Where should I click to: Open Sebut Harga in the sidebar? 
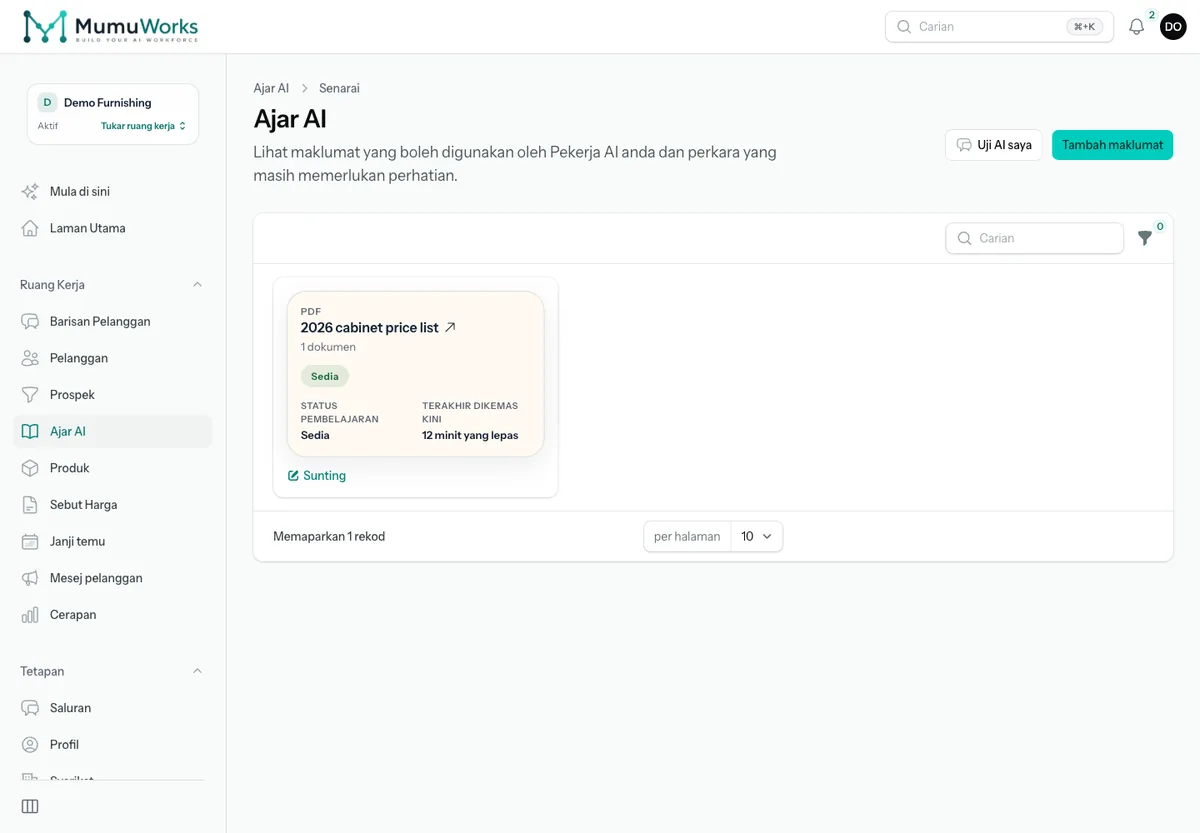113,505
